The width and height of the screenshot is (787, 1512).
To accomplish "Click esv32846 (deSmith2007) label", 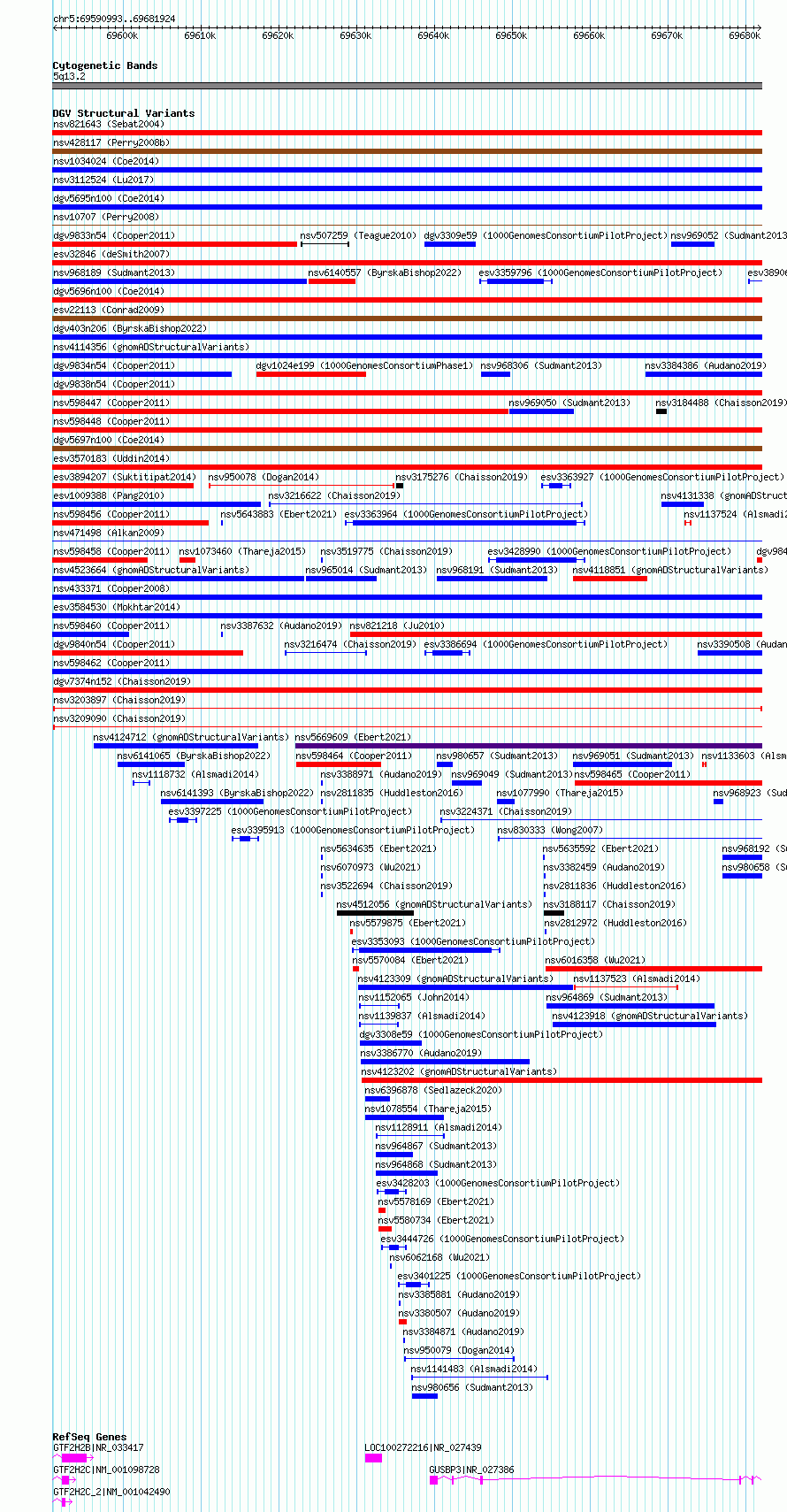I will point(111,254).
